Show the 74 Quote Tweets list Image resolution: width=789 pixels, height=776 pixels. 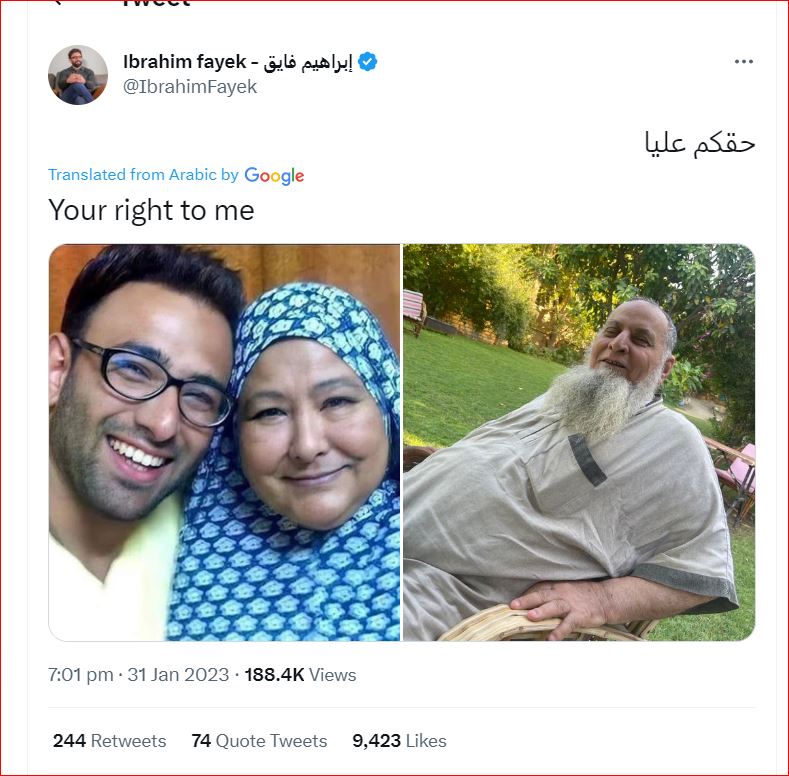click(259, 741)
